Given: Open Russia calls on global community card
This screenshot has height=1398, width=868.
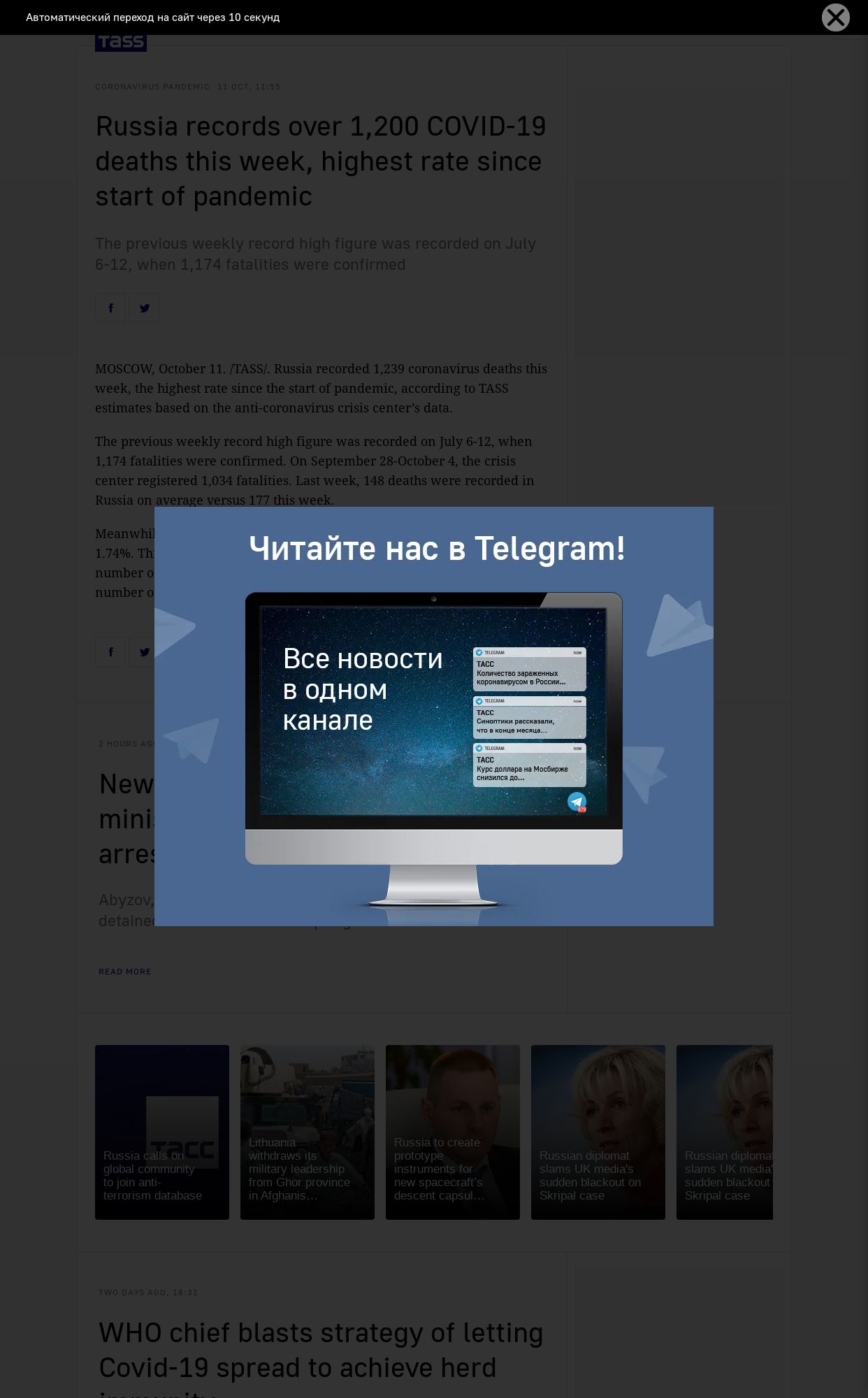Looking at the screenshot, I should [x=162, y=1132].
